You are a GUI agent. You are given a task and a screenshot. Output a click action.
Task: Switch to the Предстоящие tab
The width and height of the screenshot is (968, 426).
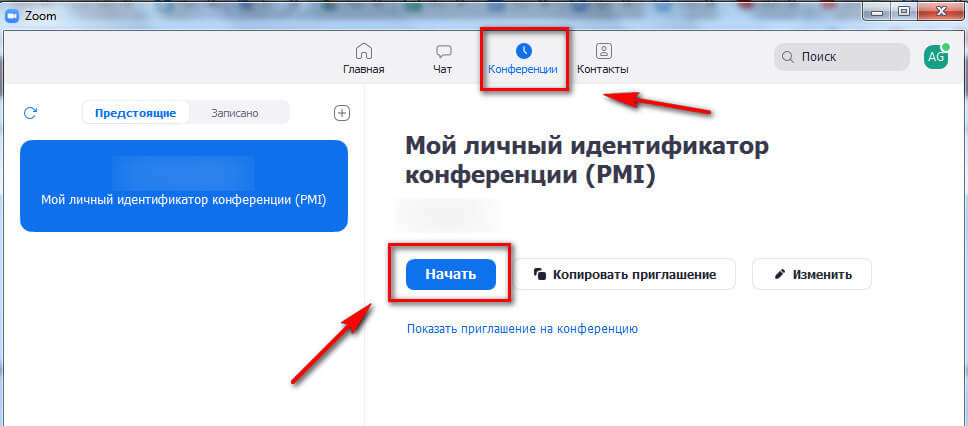135,113
